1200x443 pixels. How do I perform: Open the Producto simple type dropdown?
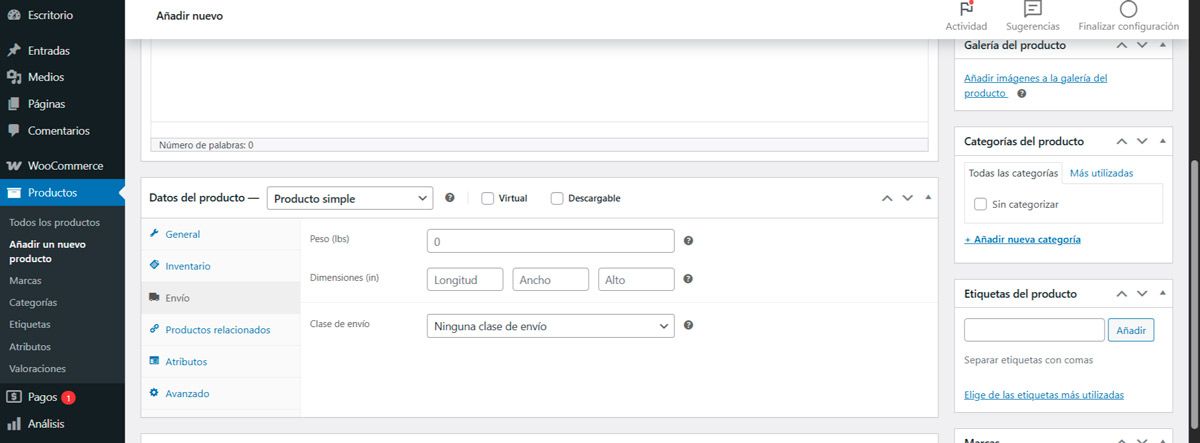click(350, 198)
